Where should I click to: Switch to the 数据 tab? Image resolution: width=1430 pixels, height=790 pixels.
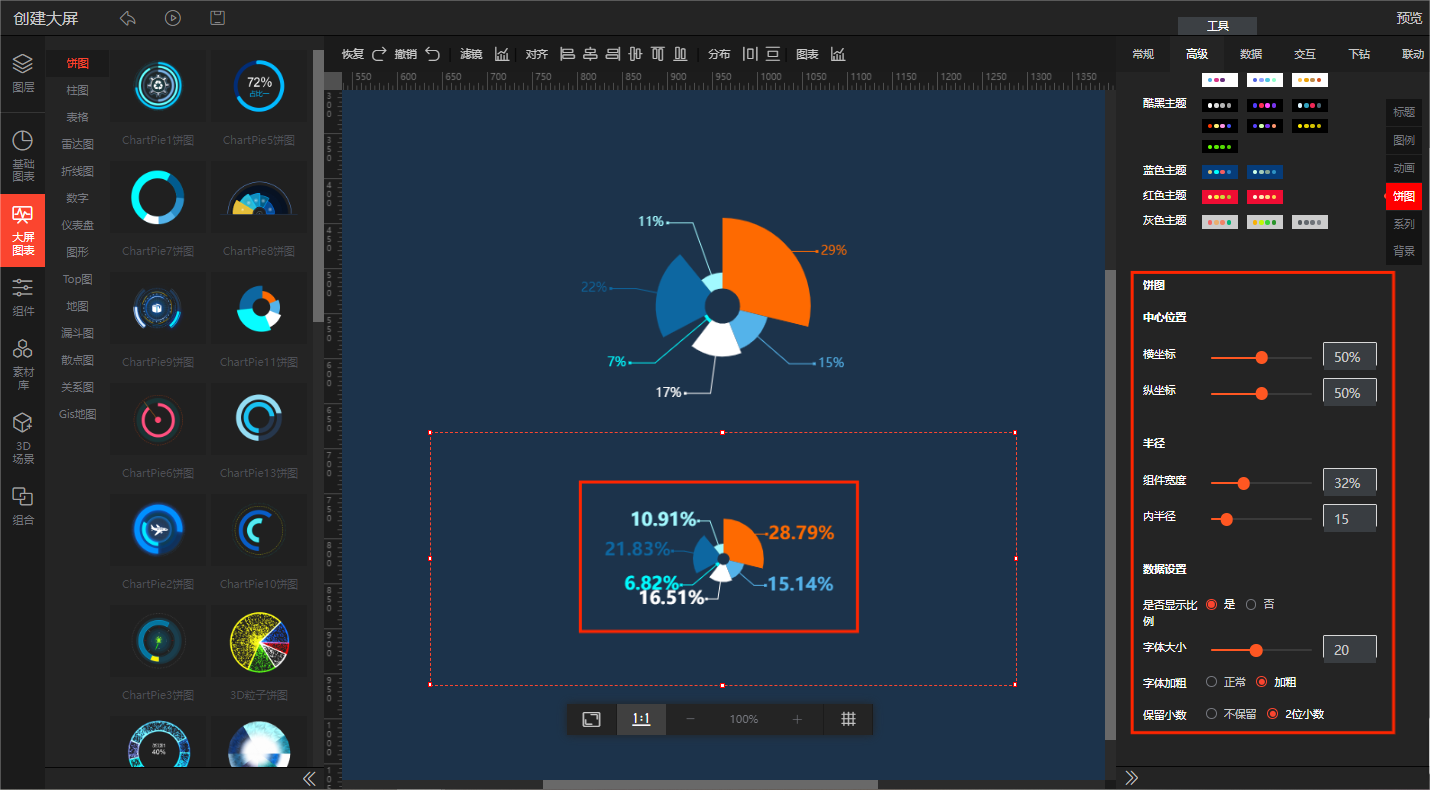pyautogui.click(x=1251, y=54)
